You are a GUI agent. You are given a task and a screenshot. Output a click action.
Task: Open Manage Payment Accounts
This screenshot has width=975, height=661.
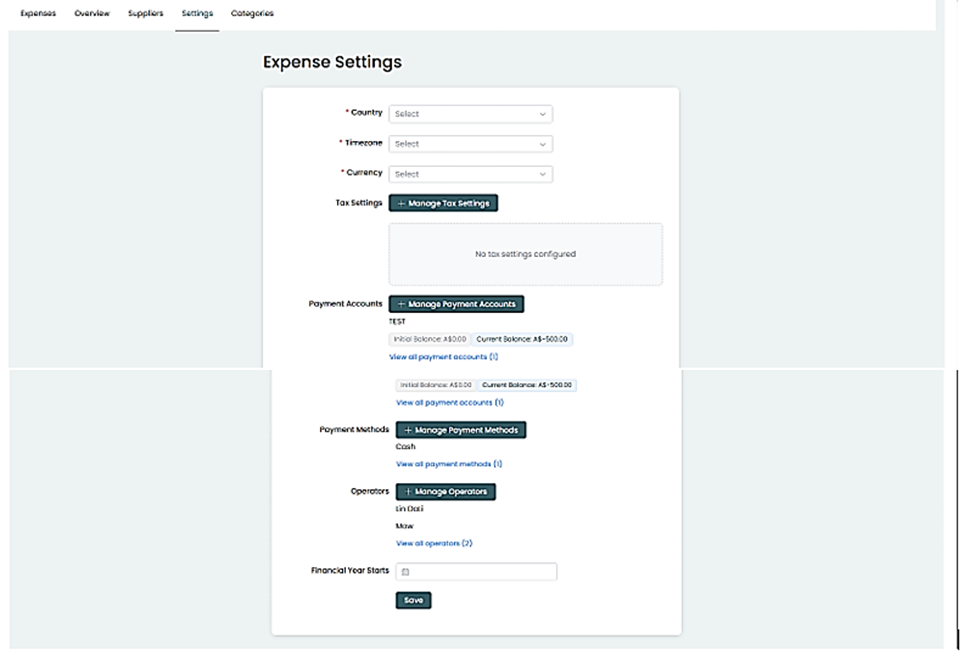coord(456,304)
